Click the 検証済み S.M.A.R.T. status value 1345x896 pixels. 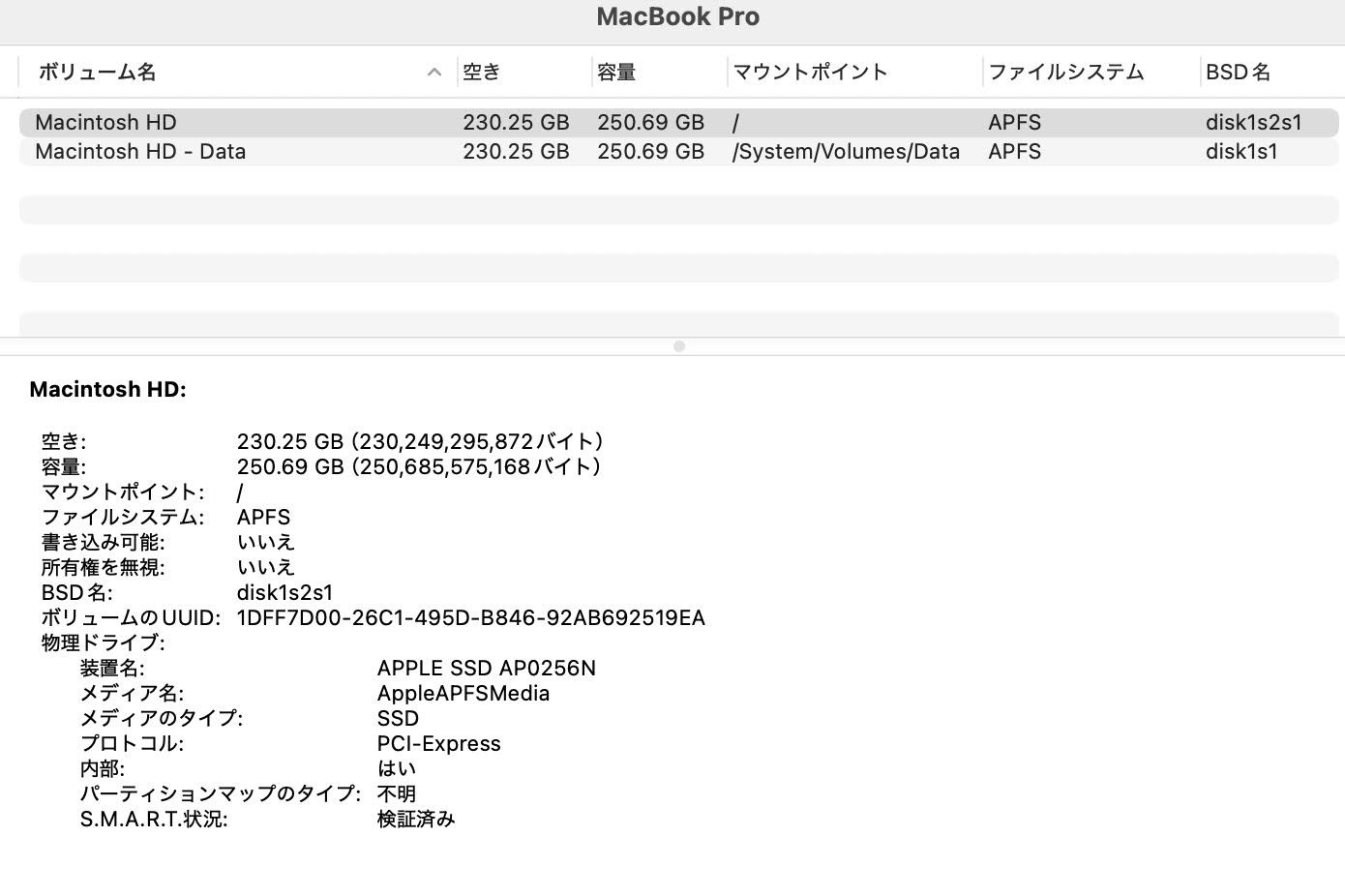coord(416,819)
